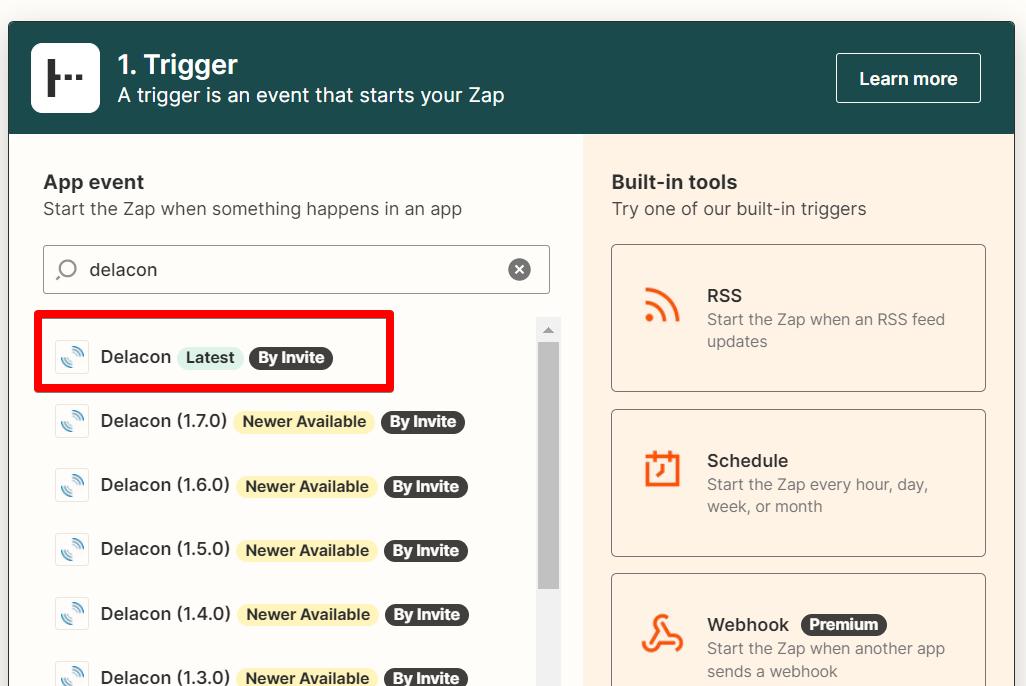
Task: Select the Schedule built-in trigger card
Action: point(798,483)
